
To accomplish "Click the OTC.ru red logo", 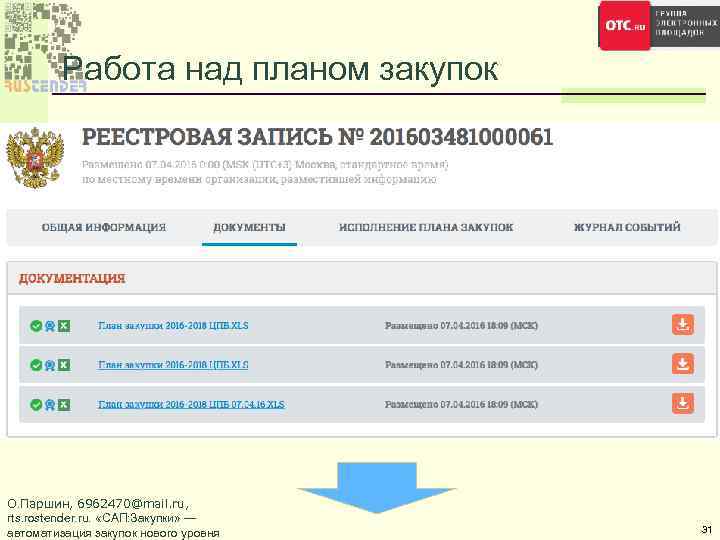I will [x=624, y=25].
